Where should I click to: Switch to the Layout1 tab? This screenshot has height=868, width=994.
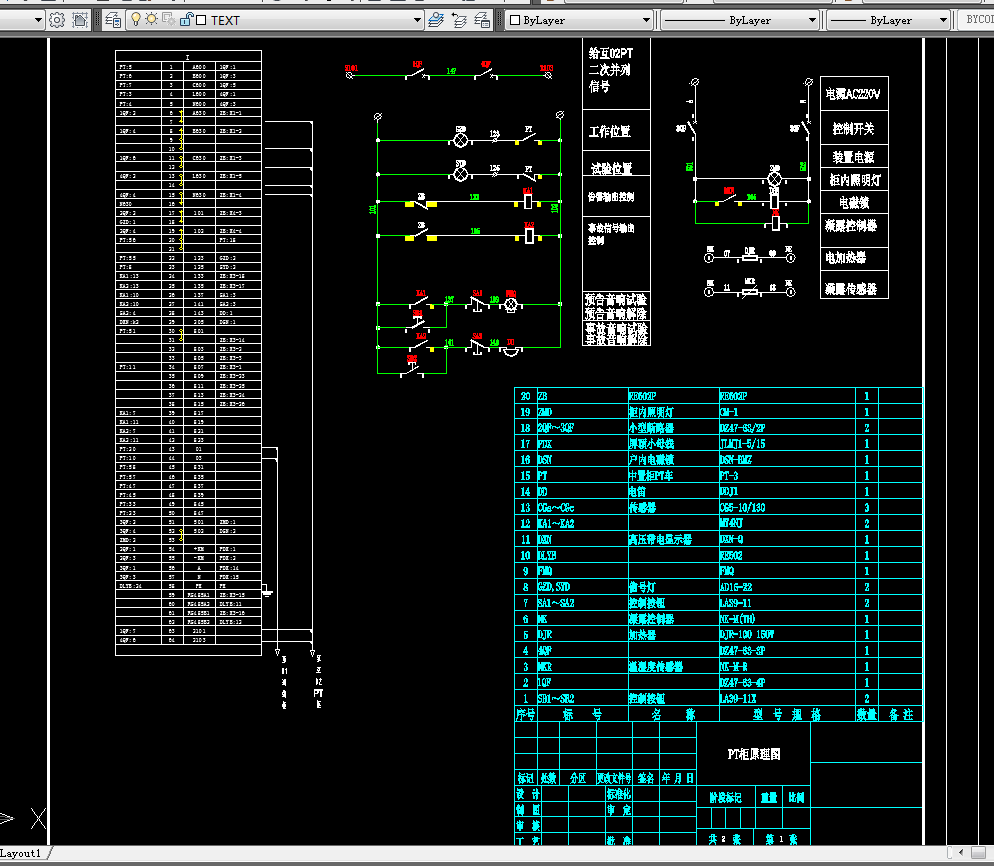[x=21, y=853]
